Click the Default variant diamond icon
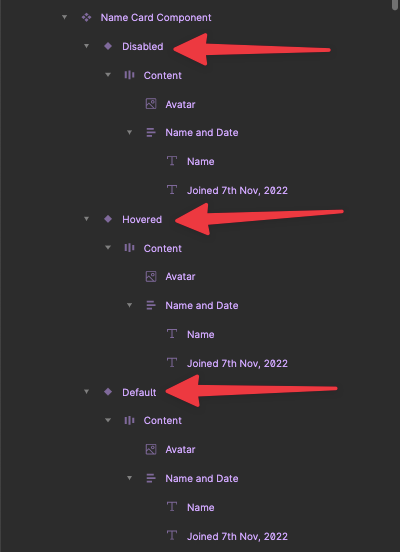 click(x=108, y=392)
